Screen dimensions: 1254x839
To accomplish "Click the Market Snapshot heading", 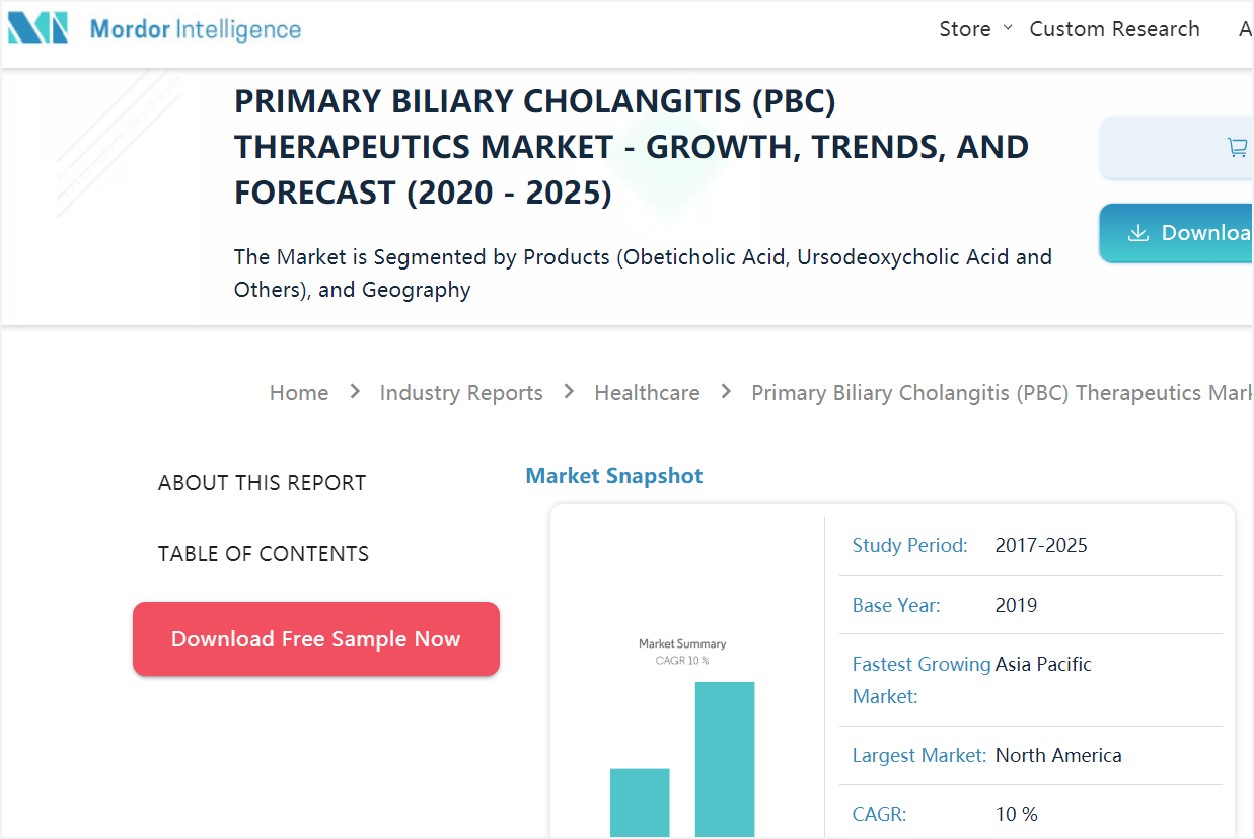I will [614, 476].
